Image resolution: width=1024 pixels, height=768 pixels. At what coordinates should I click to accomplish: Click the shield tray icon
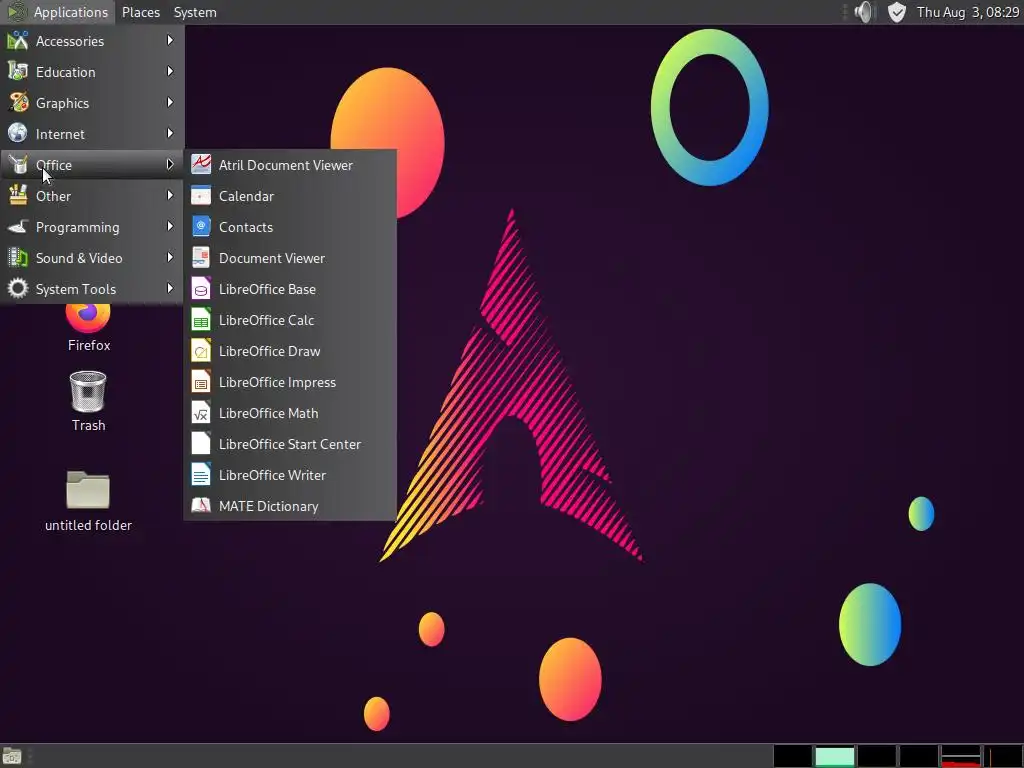[897, 12]
